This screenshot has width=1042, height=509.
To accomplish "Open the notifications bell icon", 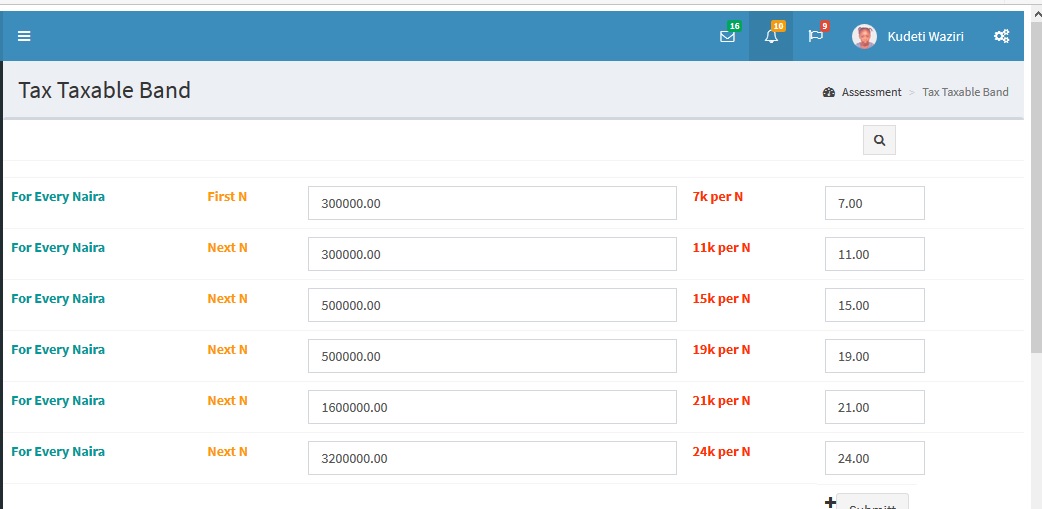I will coord(771,36).
